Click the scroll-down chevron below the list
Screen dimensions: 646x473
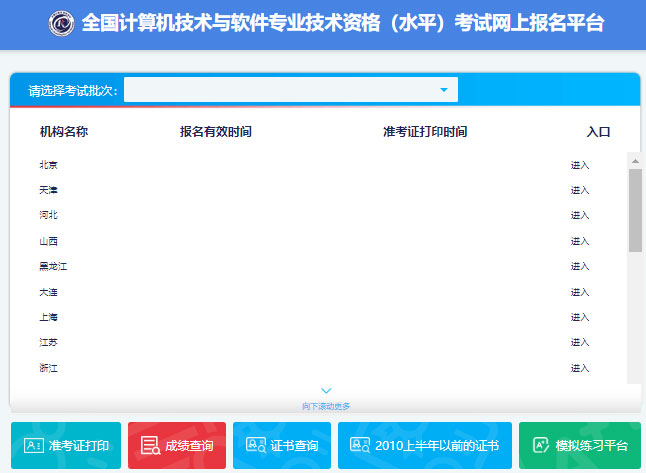pyautogui.click(x=326, y=390)
